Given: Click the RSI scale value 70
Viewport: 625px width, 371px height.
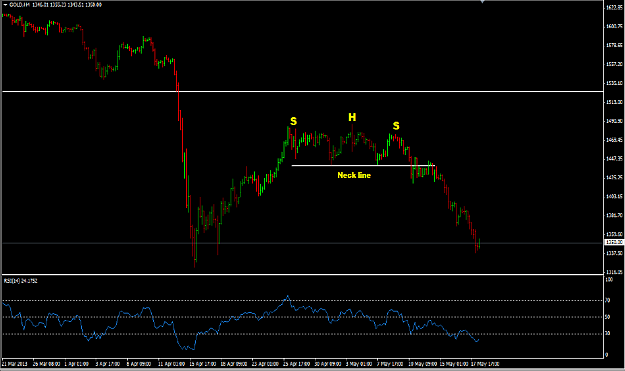Looking at the screenshot, I should click(x=608, y=300).
